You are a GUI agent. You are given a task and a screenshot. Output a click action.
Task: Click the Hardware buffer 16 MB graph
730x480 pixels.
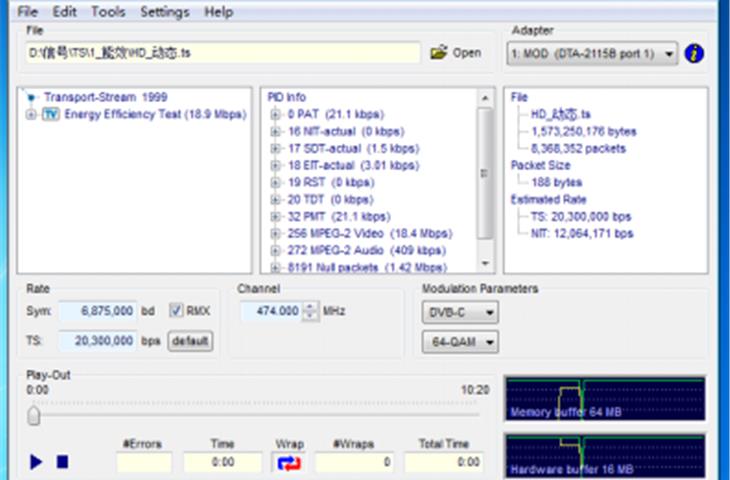[605, 456]
